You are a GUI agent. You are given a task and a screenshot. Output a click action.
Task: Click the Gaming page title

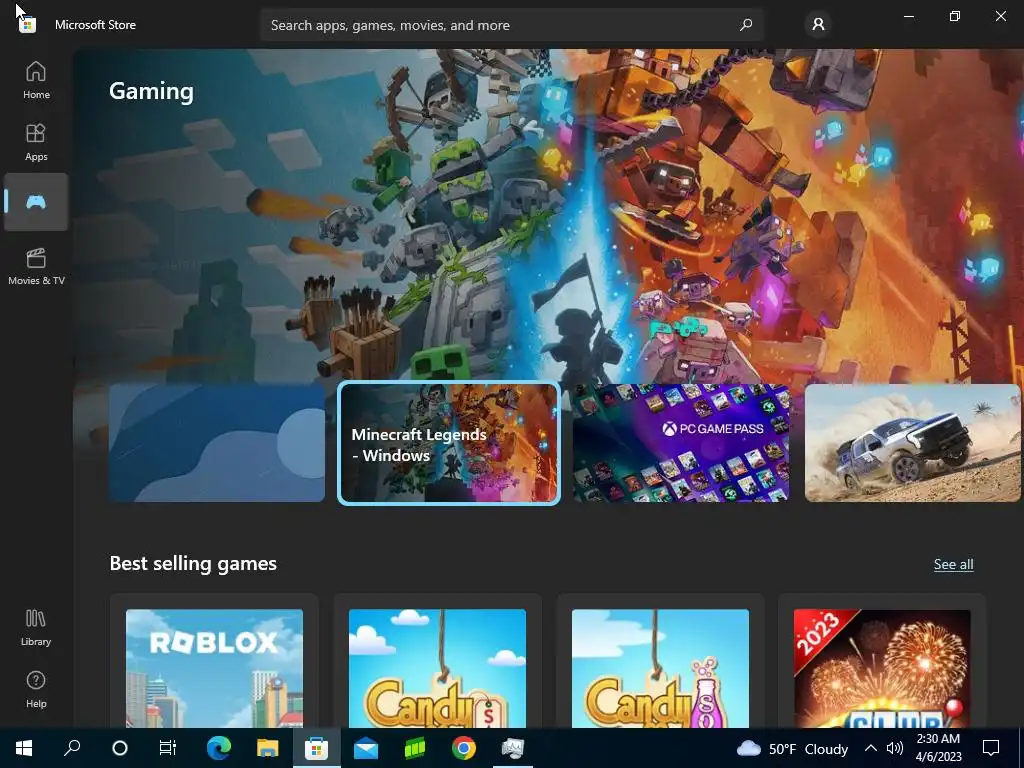[152, 91]
